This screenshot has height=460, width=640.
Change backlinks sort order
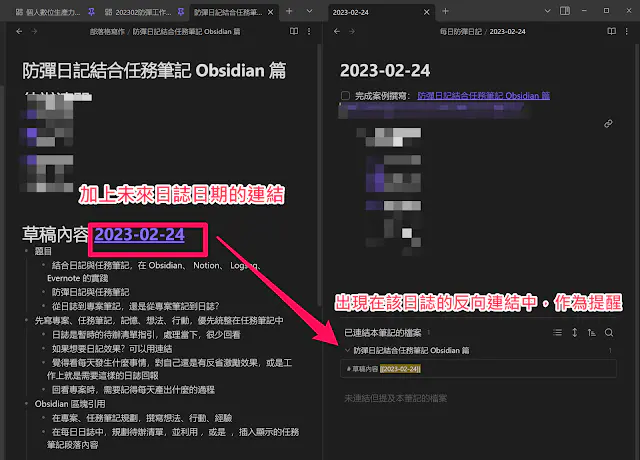coord(591,333)
